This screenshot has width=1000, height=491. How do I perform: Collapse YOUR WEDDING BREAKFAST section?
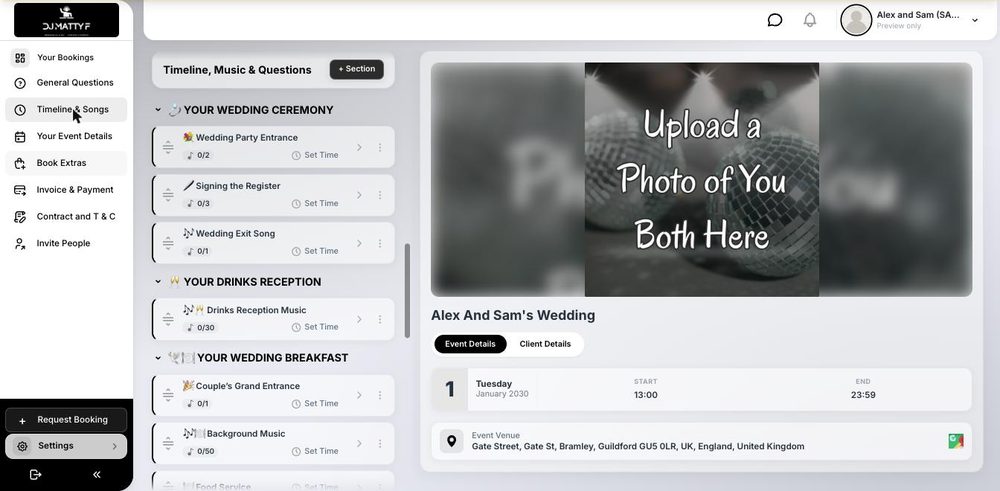(158, 358)
